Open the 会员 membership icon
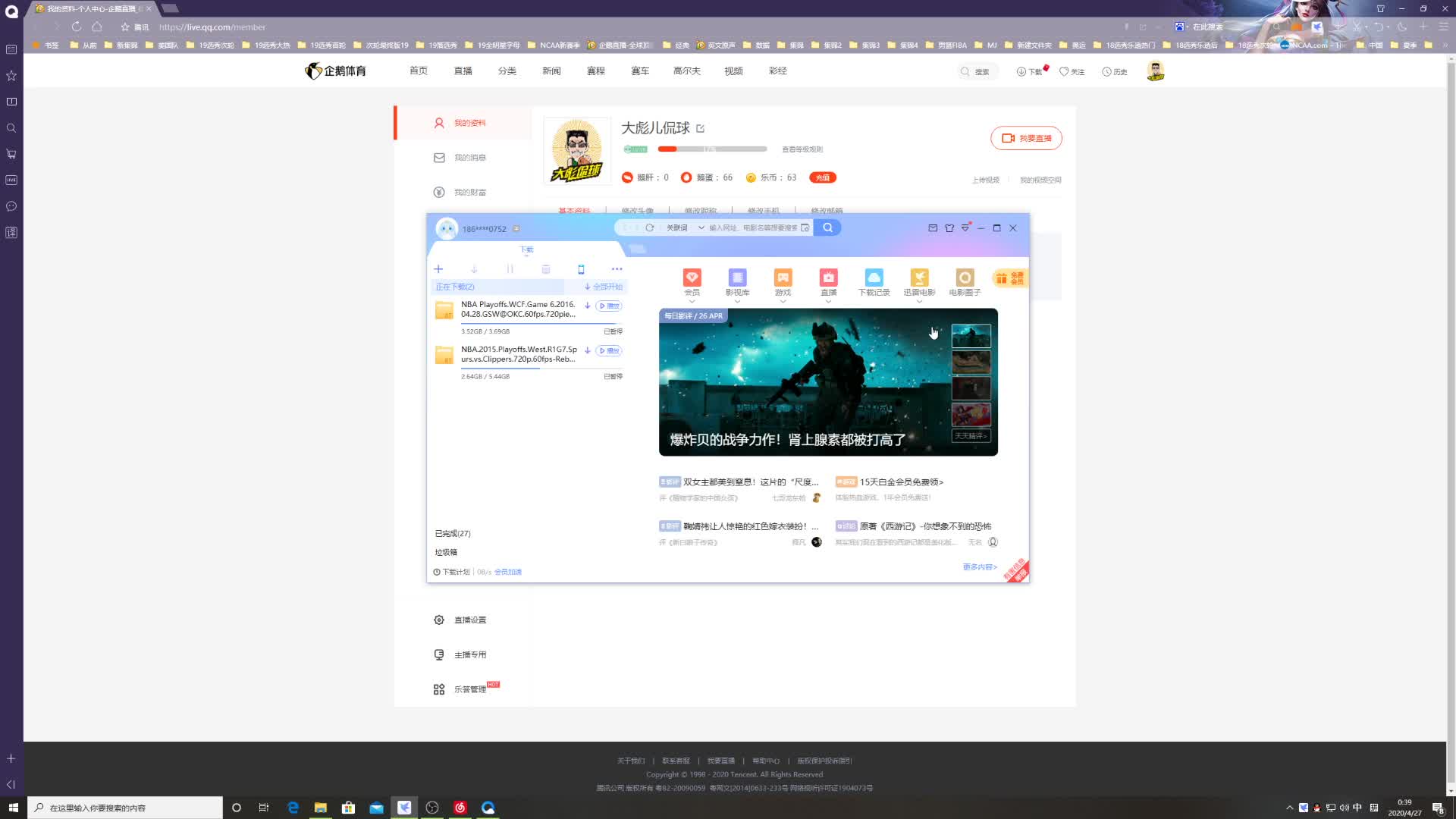The height and width of the screenshot is (819, 1456). coord(692,278)
